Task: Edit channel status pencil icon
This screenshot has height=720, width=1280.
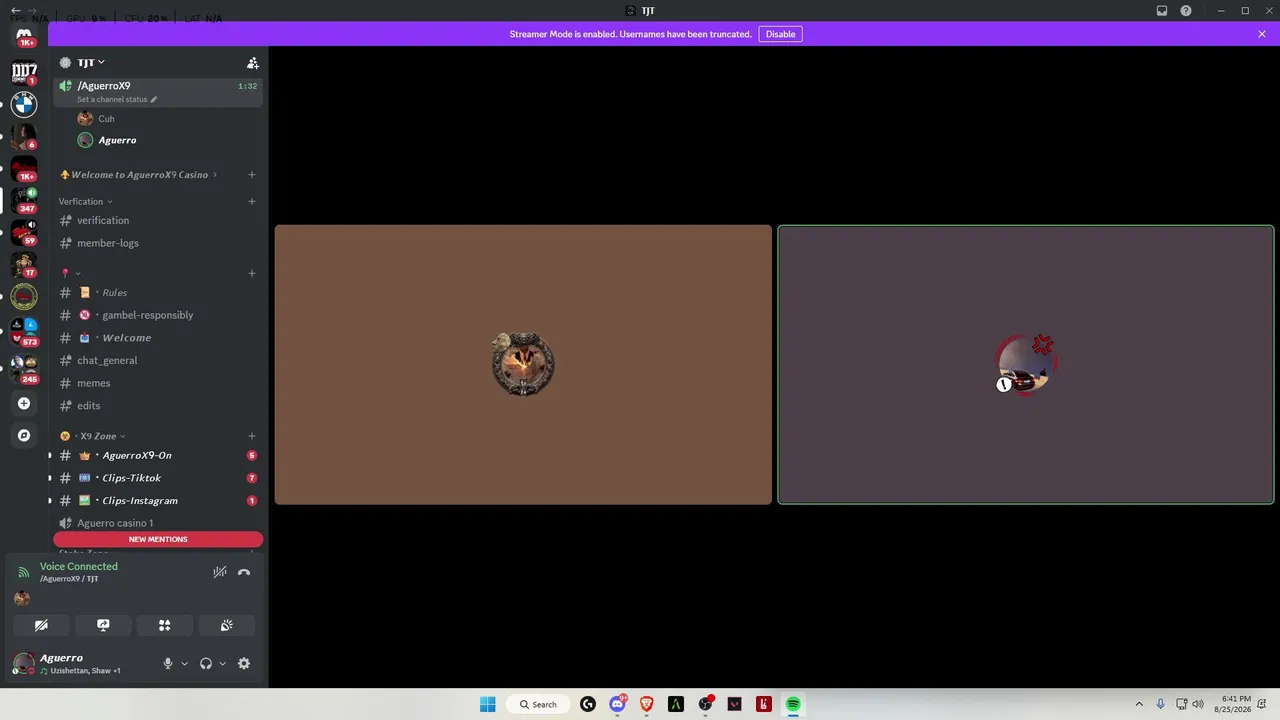Action: tap(154, 100)
